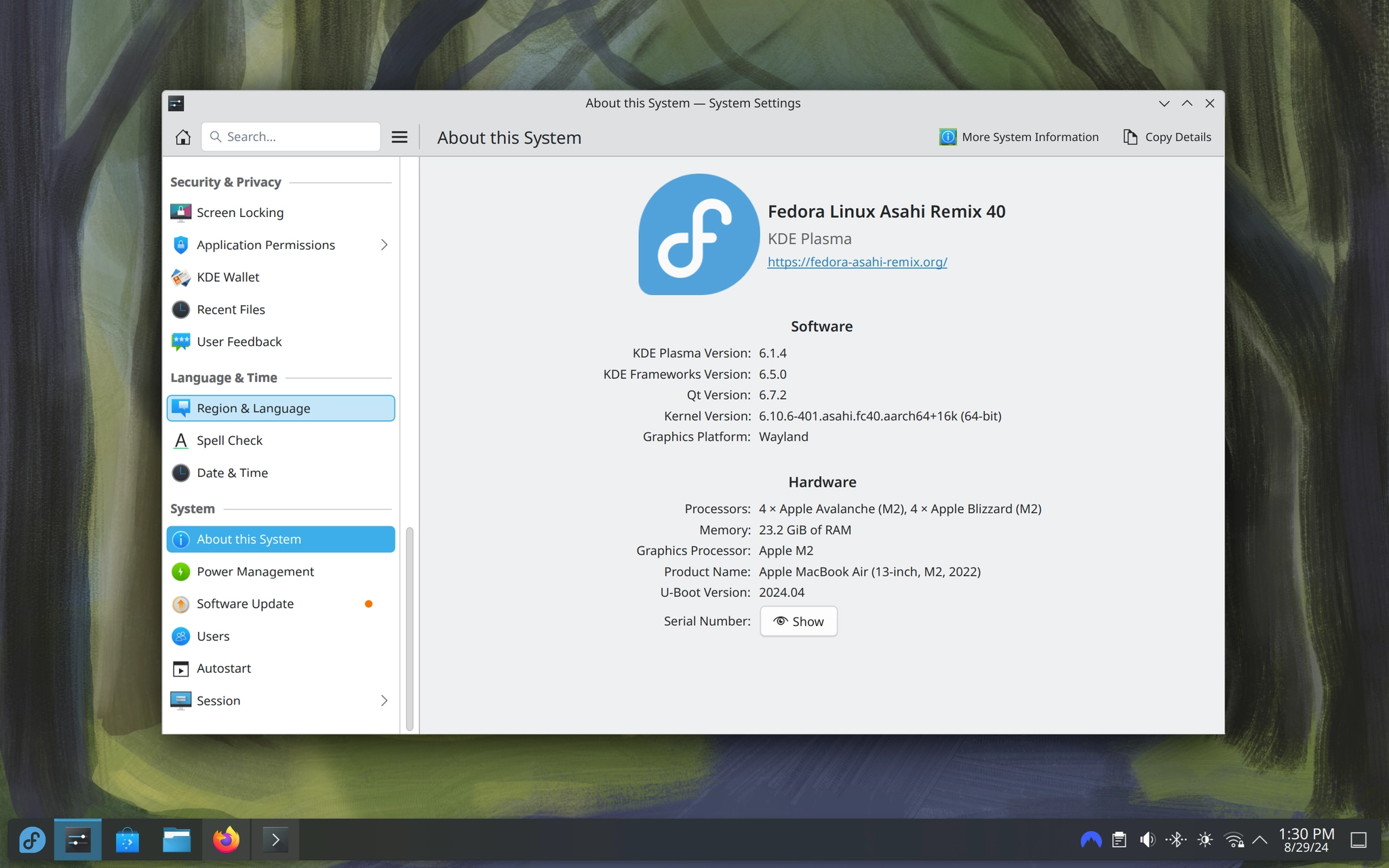Click the orange Software Update indicator dot
This screenshot has height=868, width=1389.
[x=368, y=604]
